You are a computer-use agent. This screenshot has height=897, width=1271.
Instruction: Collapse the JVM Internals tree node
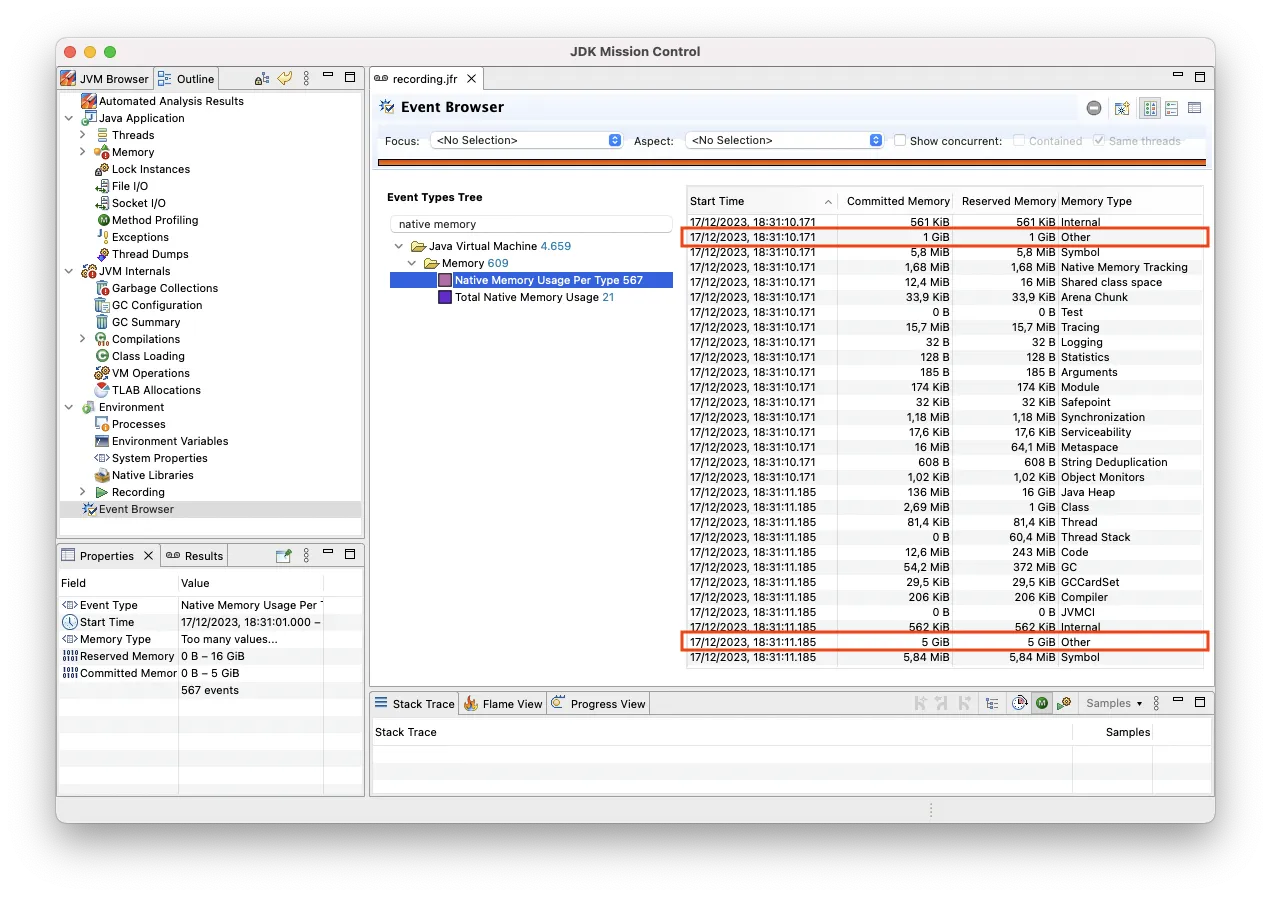click(69, 271)
